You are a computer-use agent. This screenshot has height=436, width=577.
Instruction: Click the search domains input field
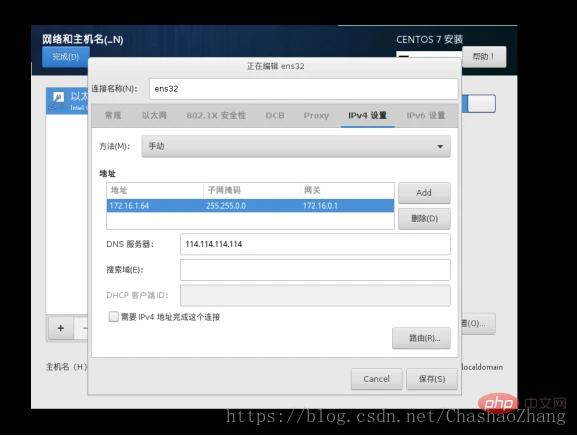[315, 270]
